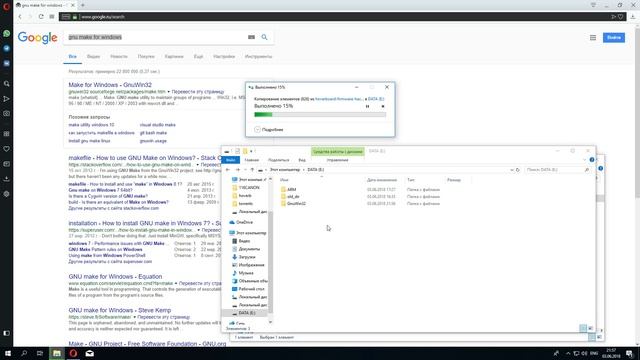
Task: Open the Инструменты menu in Google
Action: (x=258, y=56)
